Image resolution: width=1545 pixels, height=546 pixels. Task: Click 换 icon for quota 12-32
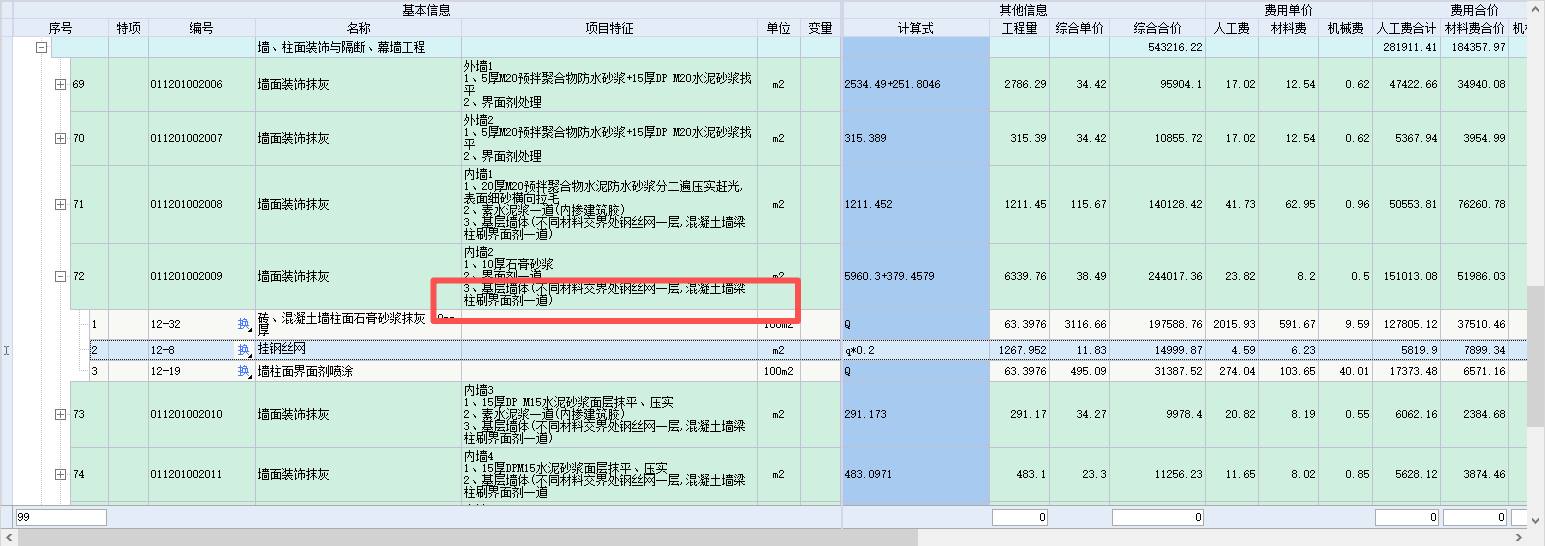coord(243,324)
